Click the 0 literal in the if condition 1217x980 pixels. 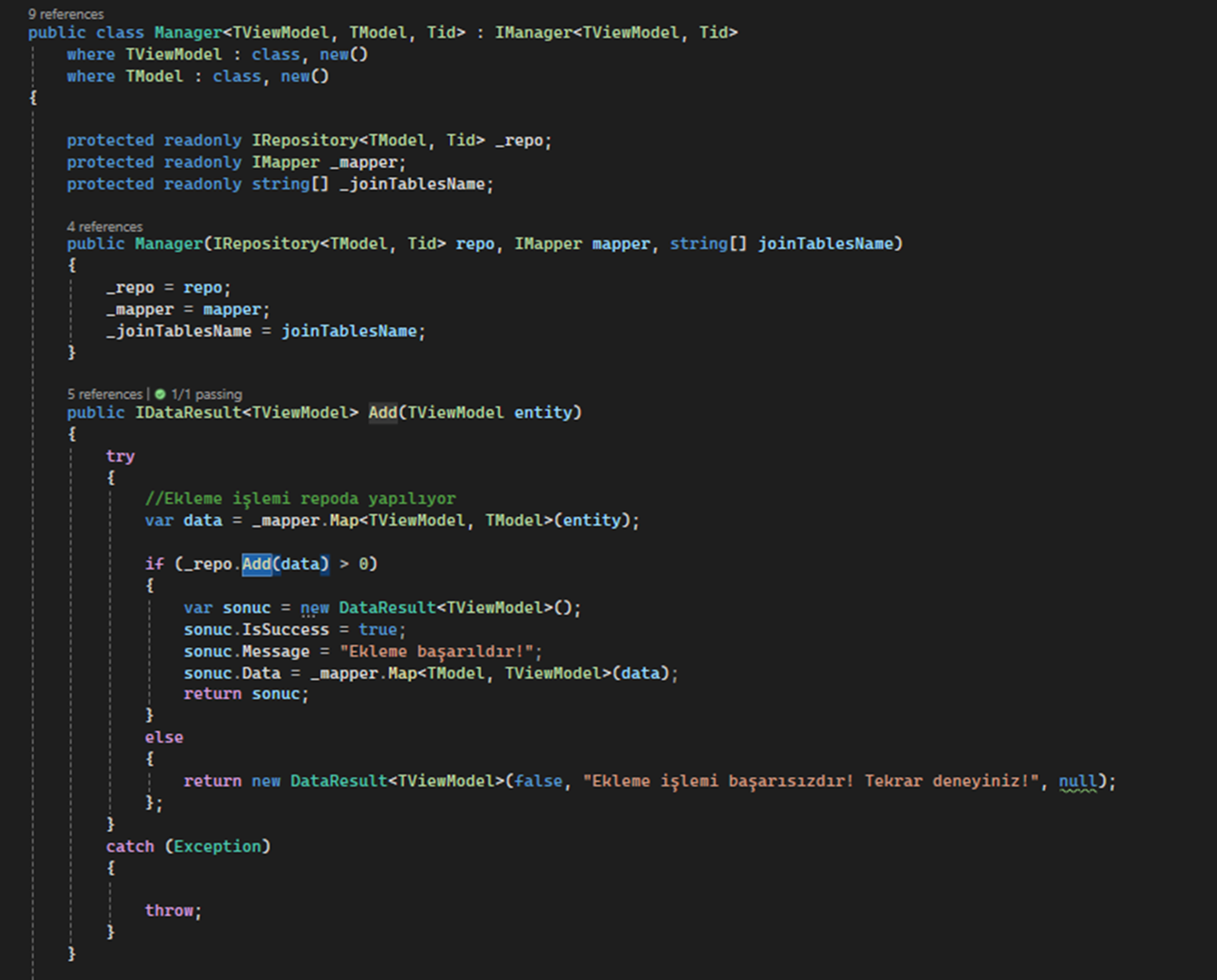click(x=363, y=564)
